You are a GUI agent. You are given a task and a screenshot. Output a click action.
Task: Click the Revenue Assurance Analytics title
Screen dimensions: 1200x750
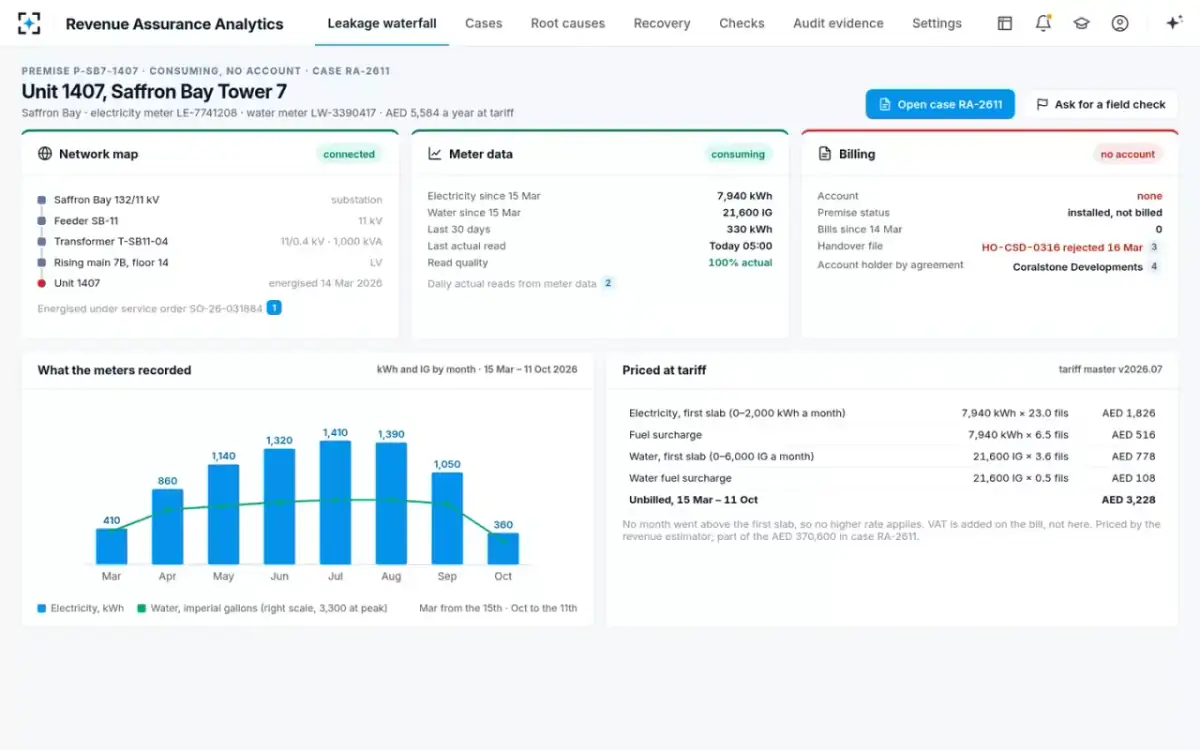tap(174, 24)
